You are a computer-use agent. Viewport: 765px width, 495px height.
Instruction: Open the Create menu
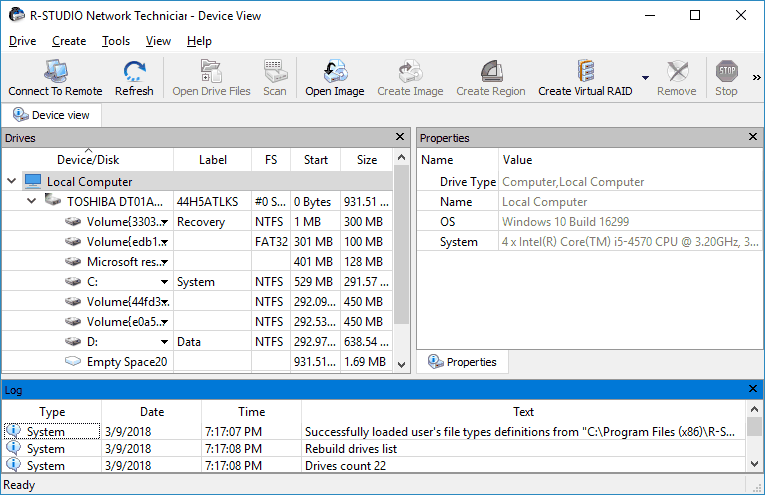[69, 41]
